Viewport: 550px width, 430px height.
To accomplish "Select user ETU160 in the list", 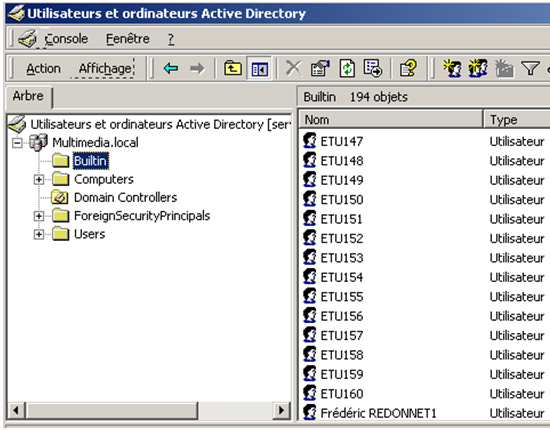I will (342, 394).
